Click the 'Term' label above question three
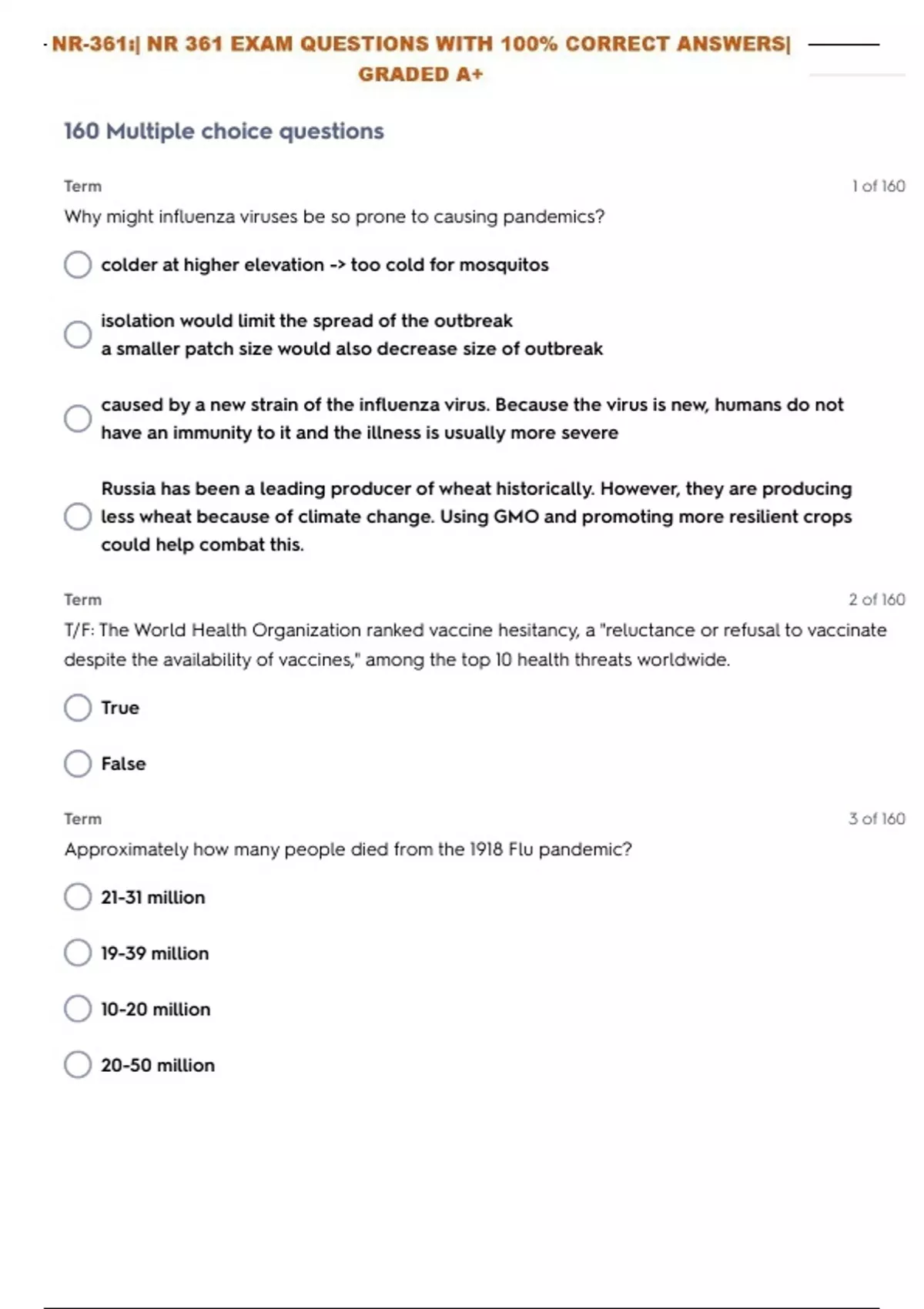924x1309 pixels. click(x=82, y=819)
